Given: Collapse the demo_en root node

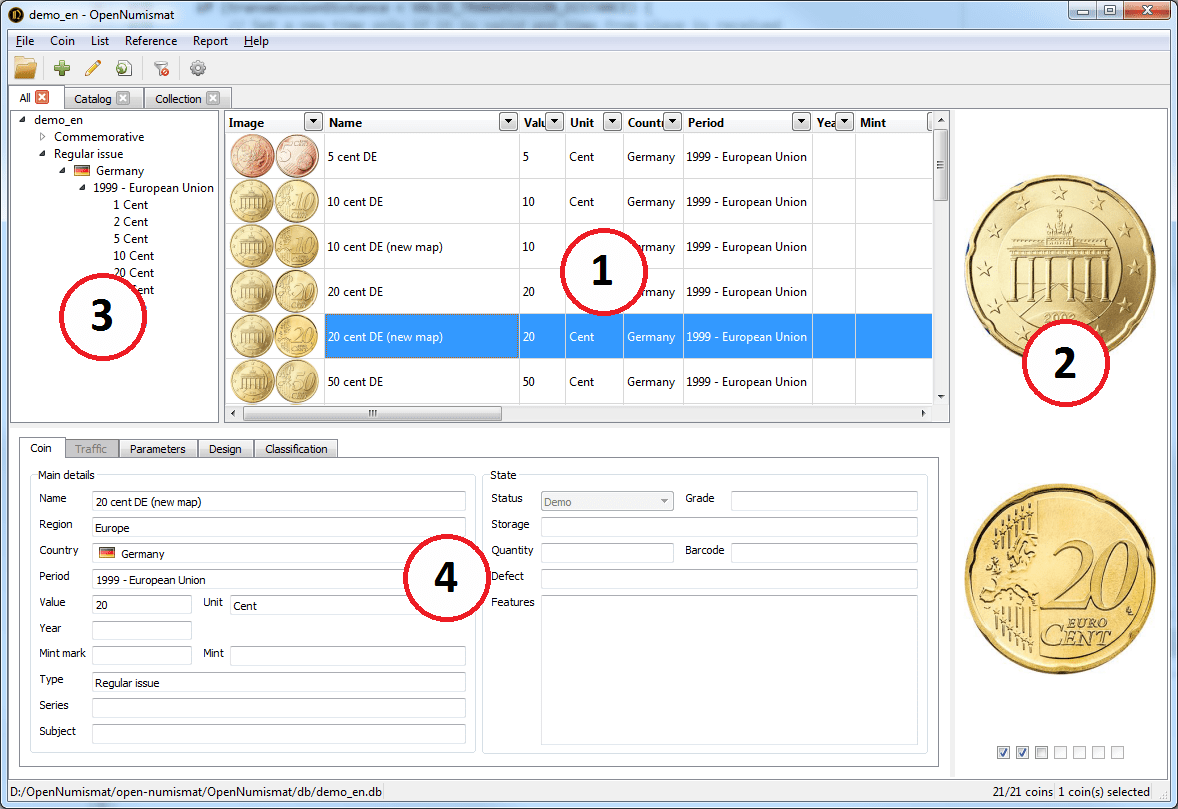Looking at the screenshot, I should coord(23,119).
